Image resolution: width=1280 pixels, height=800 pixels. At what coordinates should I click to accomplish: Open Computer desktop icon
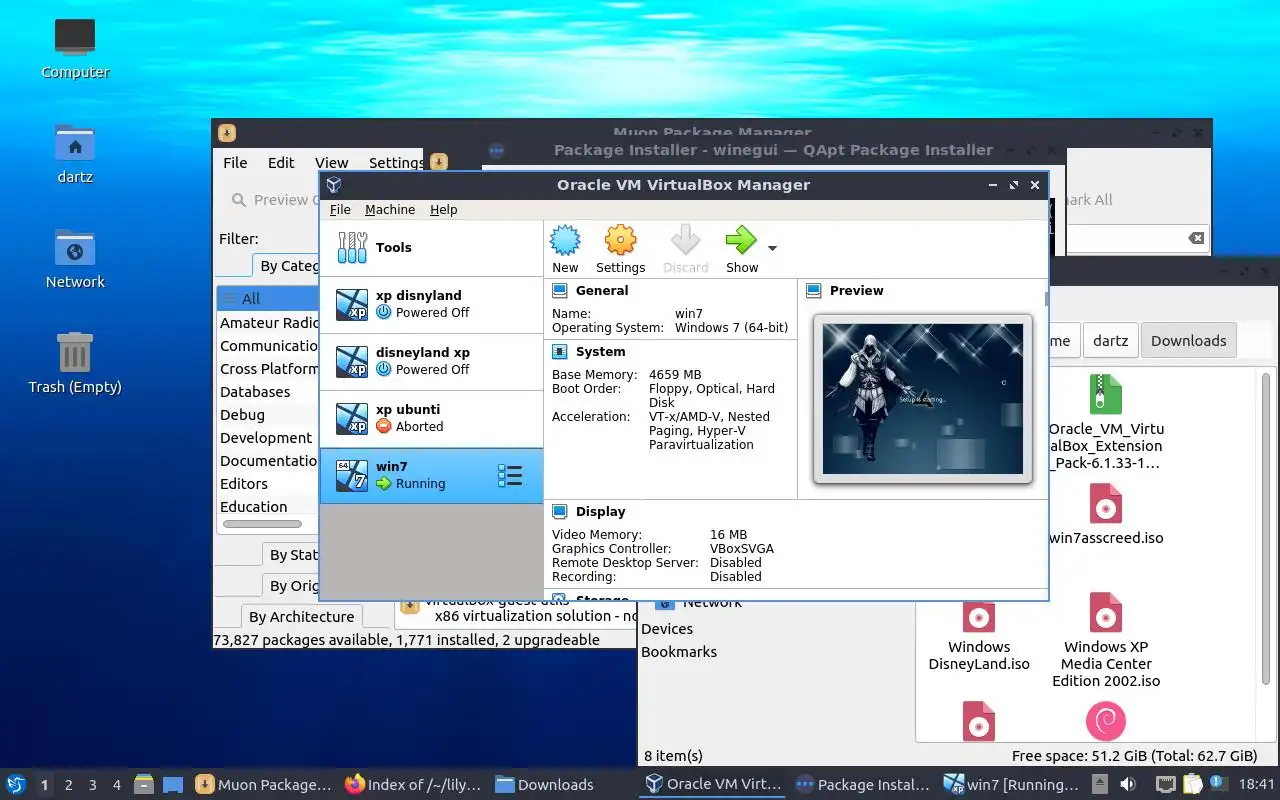(75, 38)
